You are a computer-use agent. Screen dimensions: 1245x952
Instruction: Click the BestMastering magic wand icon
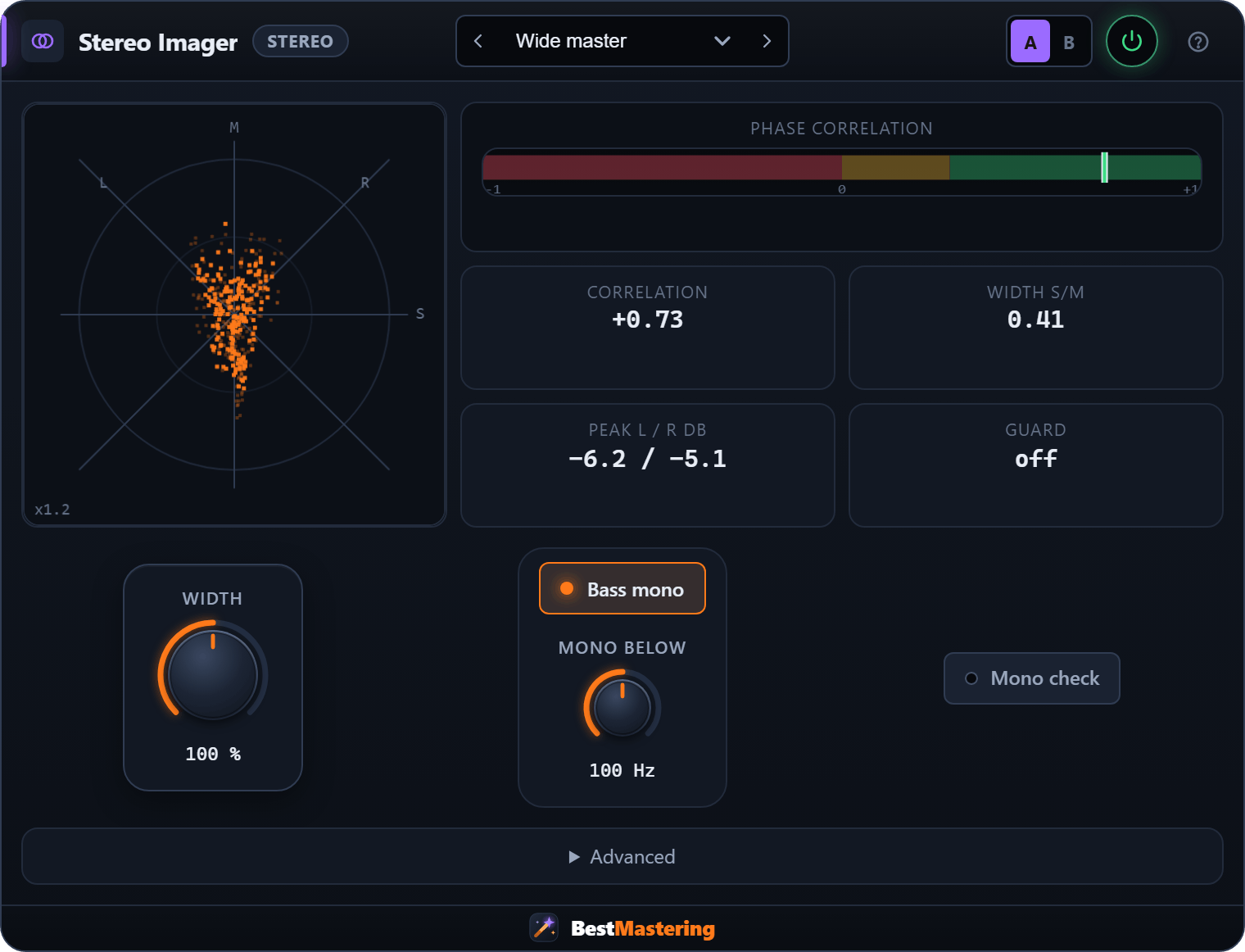[x=544, y=927]
